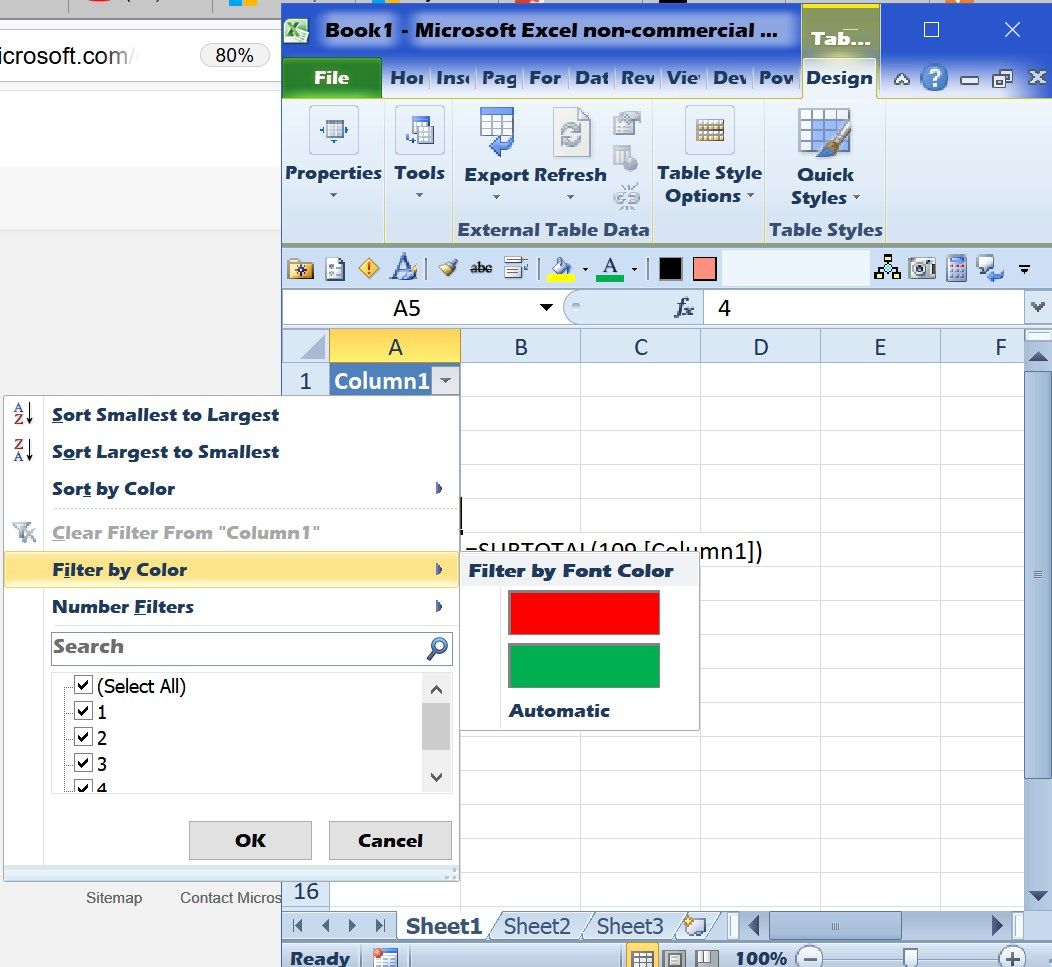Click the zoom in plus button
Viewport: 1052px width, 967px height.
pyautogui.click(x=1012, y=958)
